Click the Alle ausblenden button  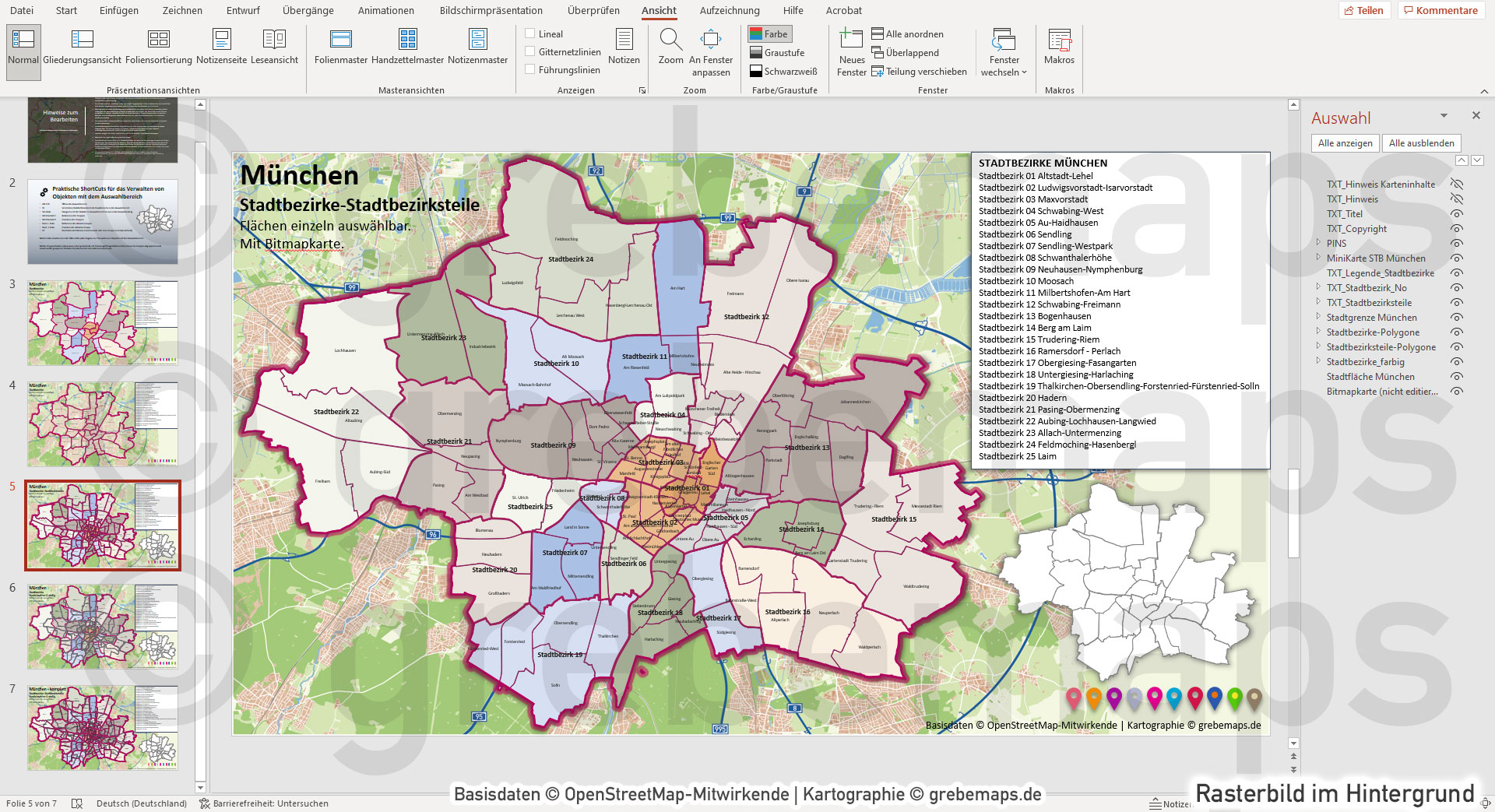point(1421,142)
